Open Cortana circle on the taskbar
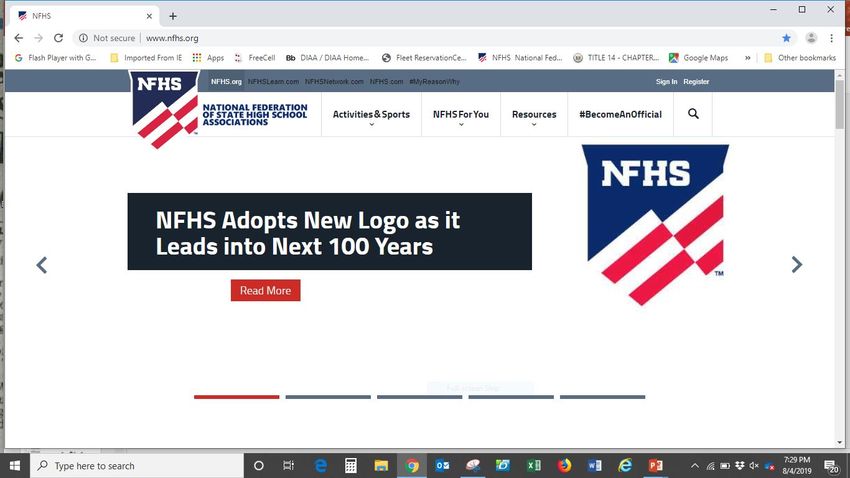850x478 pixels. tap(259, 466)
